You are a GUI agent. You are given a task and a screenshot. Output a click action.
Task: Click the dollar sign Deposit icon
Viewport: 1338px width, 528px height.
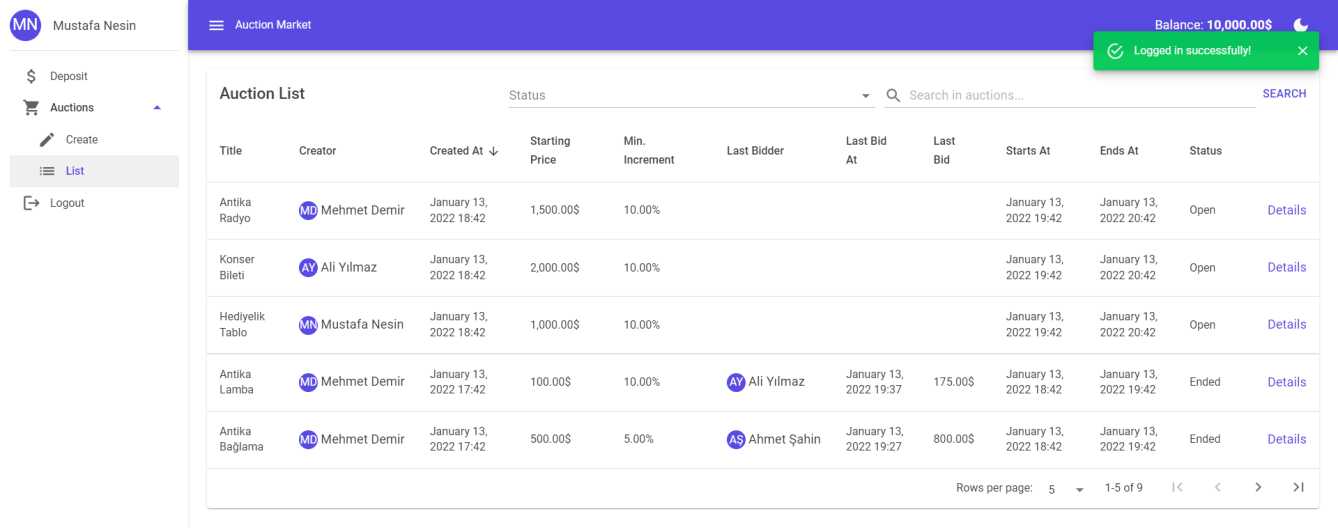click(x=31, y=76)
